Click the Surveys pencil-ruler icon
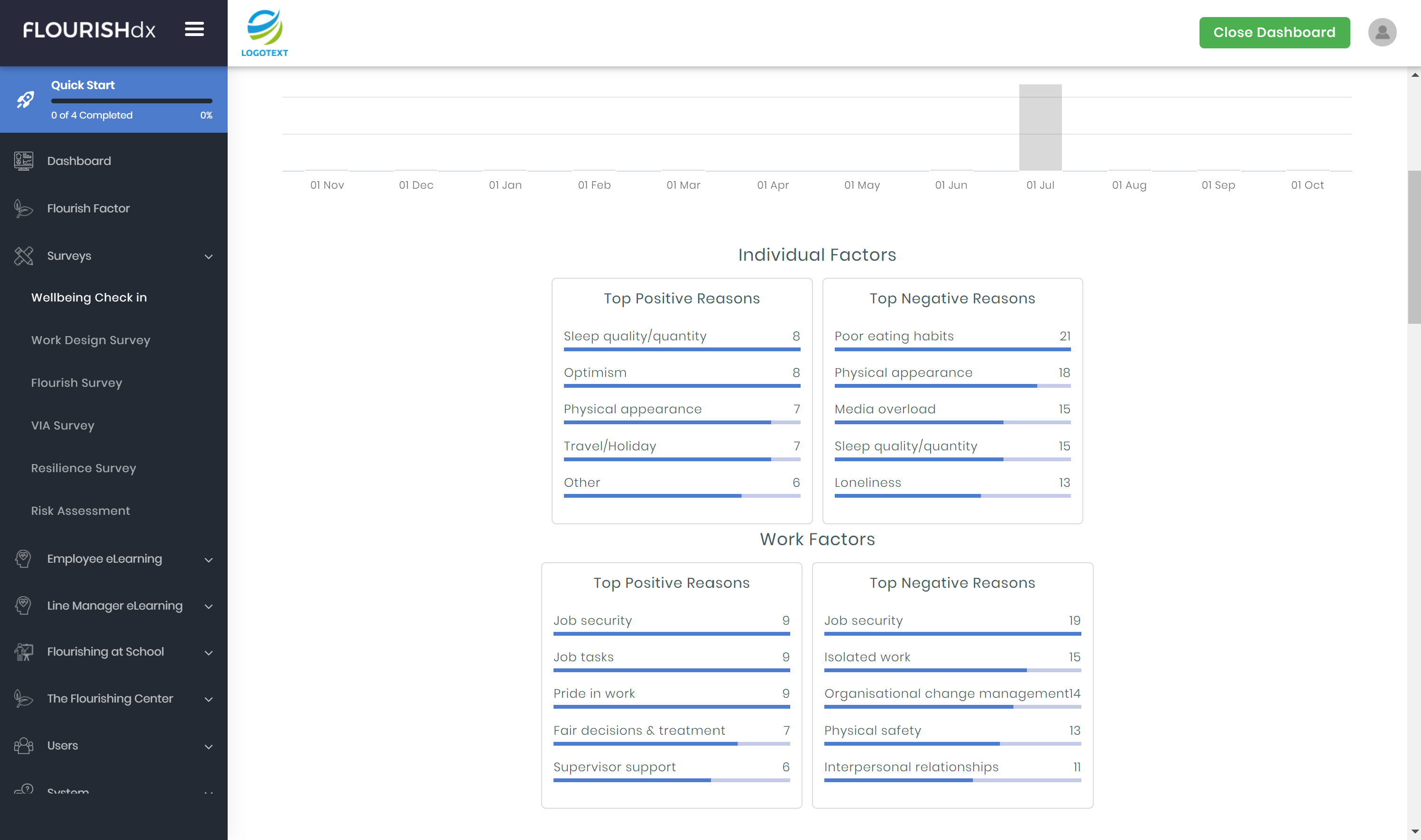Image resolution: width=1421 pixels, height=840 pixels. tap(23, 256)
